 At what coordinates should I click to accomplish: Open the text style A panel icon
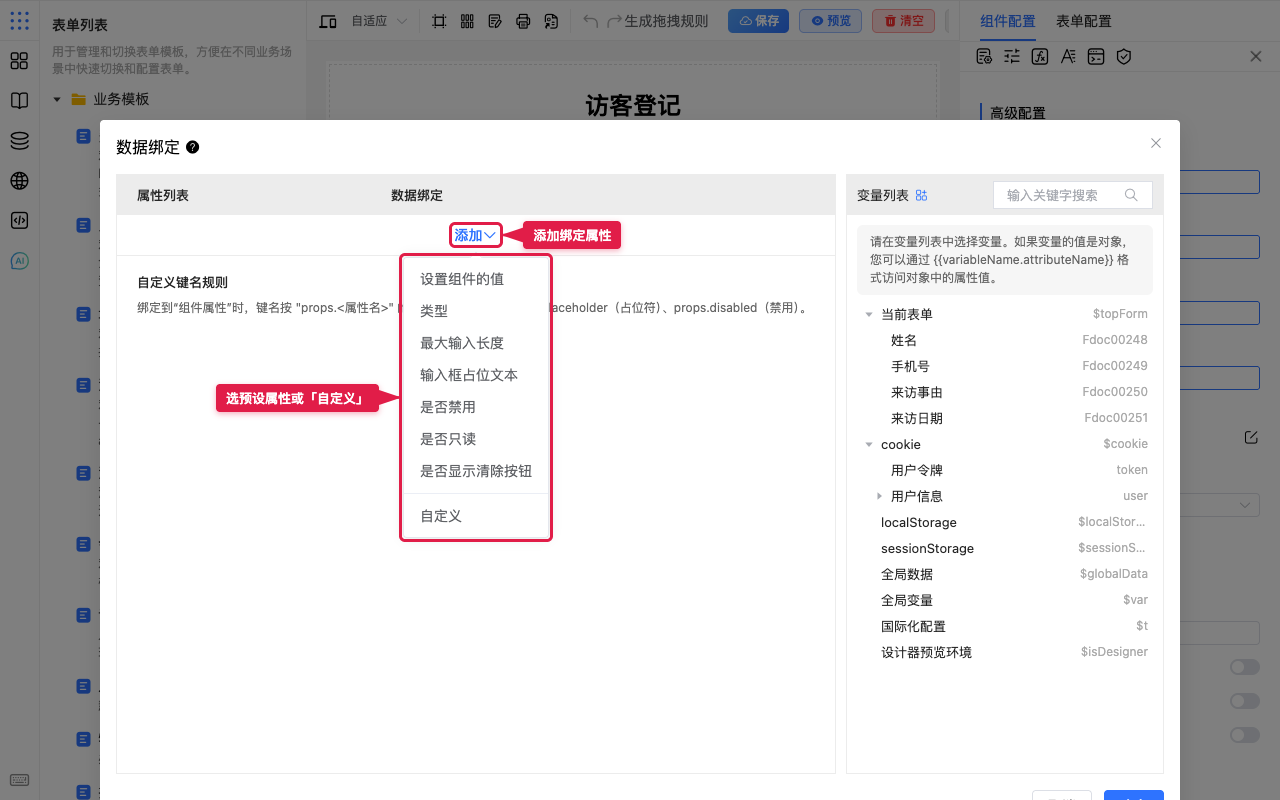[x=1068, y=57]
